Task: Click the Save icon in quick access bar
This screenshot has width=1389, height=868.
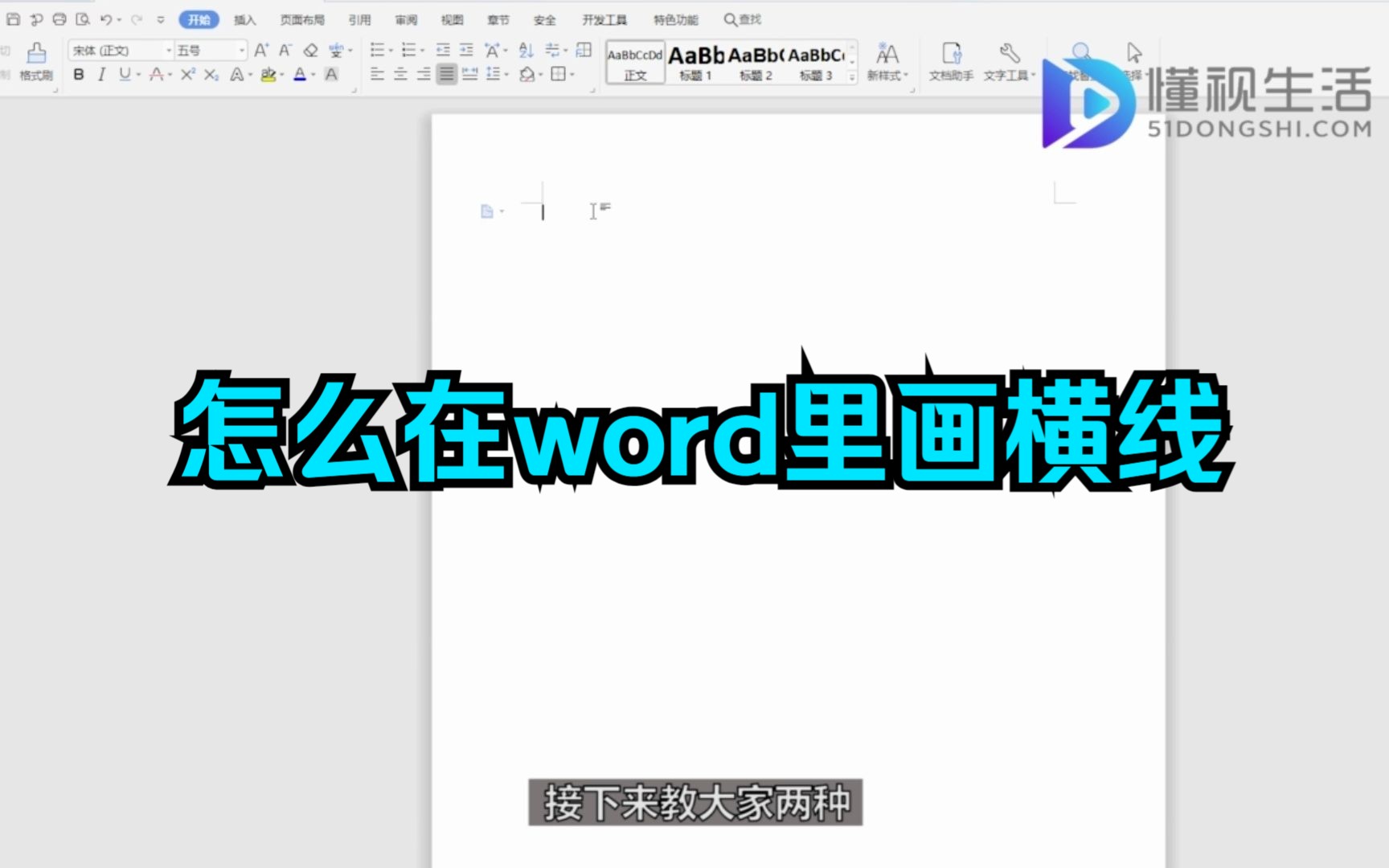Action: tap(14, 19)
